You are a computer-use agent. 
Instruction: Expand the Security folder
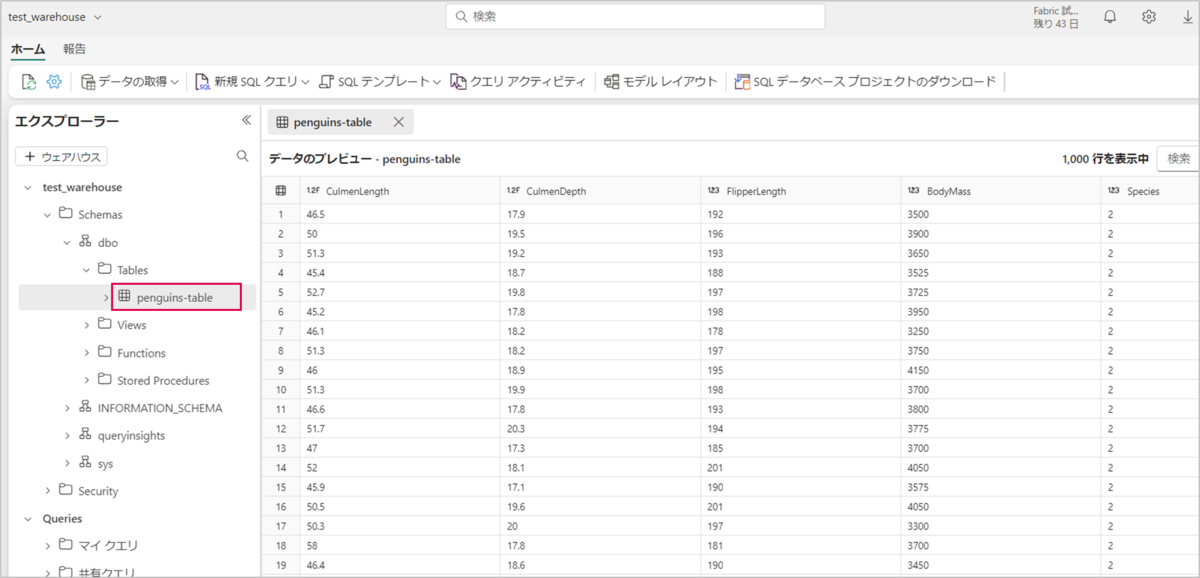47,491
